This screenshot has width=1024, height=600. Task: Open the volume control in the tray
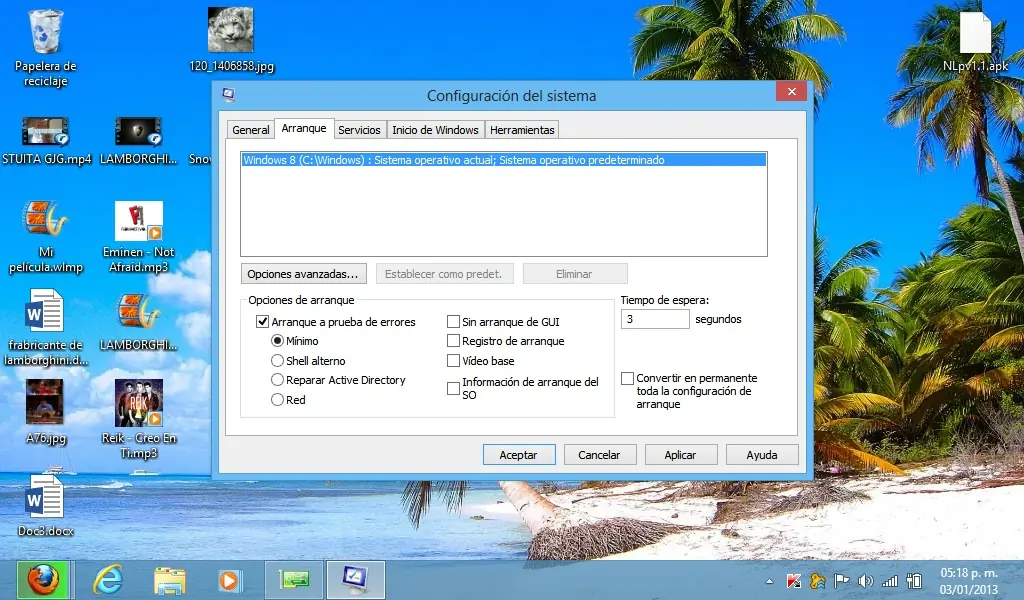tap(865, 581)
